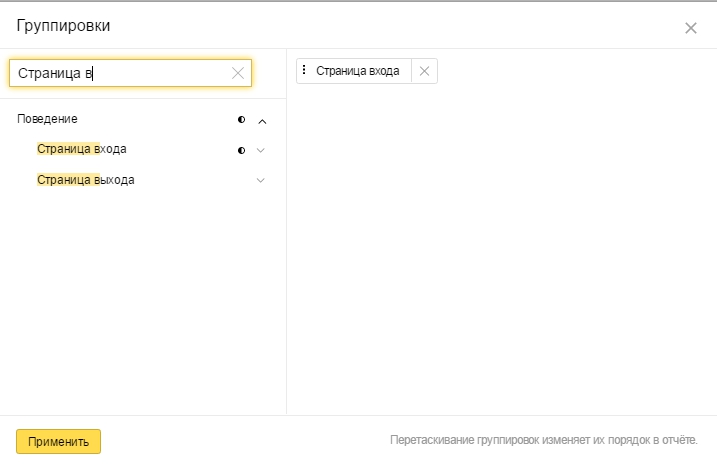The width and height of the screenshot is (717, 466).
Task: Focus the grouping search input field
Action: 123,73
